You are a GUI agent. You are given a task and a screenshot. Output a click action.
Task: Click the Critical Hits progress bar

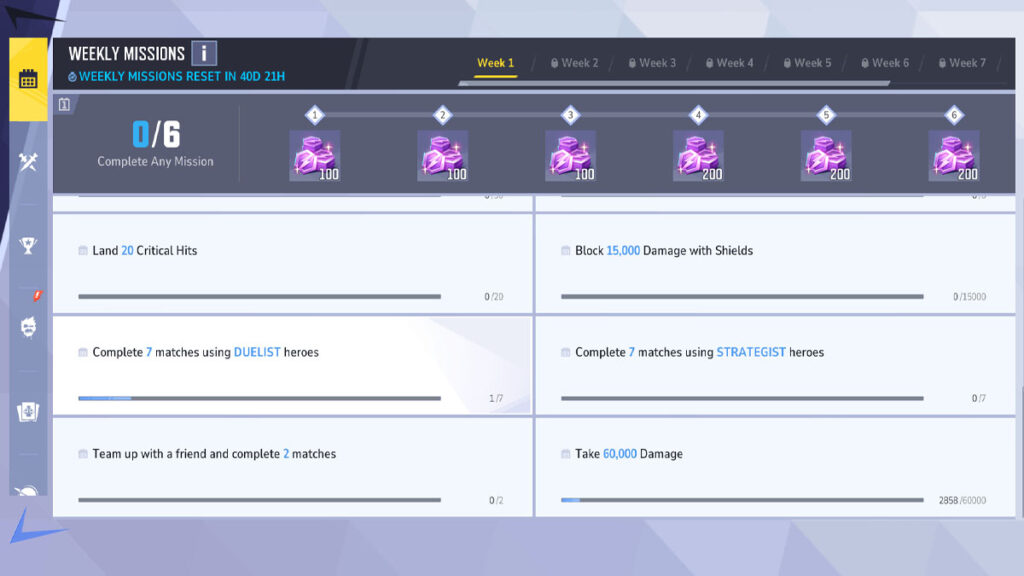click(259, 296)
